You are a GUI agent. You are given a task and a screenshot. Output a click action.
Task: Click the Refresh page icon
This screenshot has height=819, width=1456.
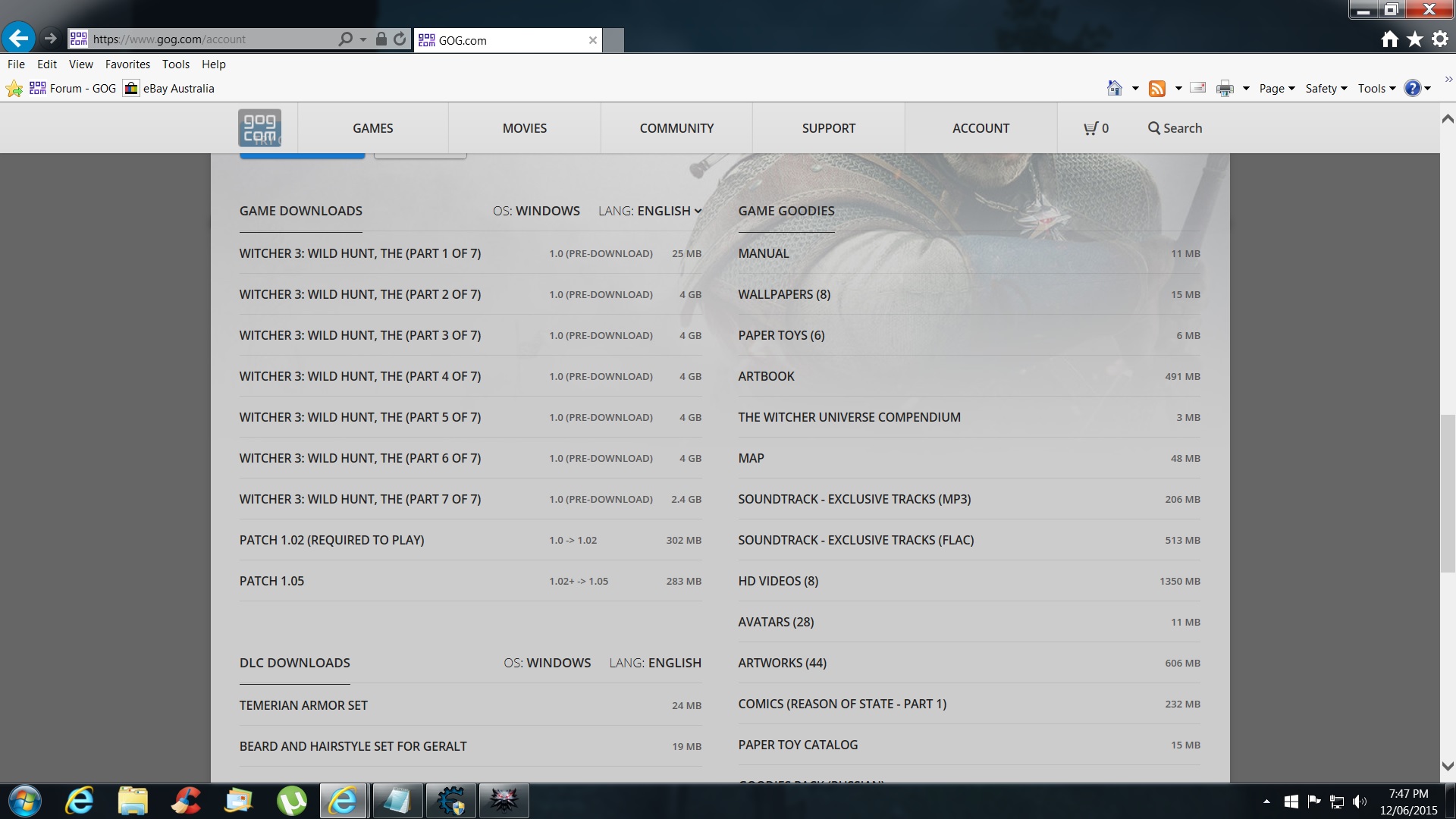pyautogui.click(x=400, y=39)
